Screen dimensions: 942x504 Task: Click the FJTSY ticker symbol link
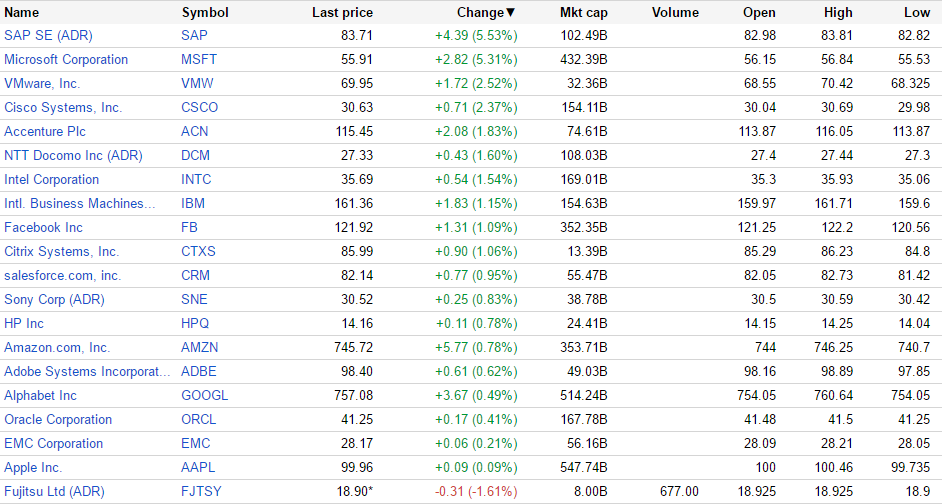pos(202,491)
